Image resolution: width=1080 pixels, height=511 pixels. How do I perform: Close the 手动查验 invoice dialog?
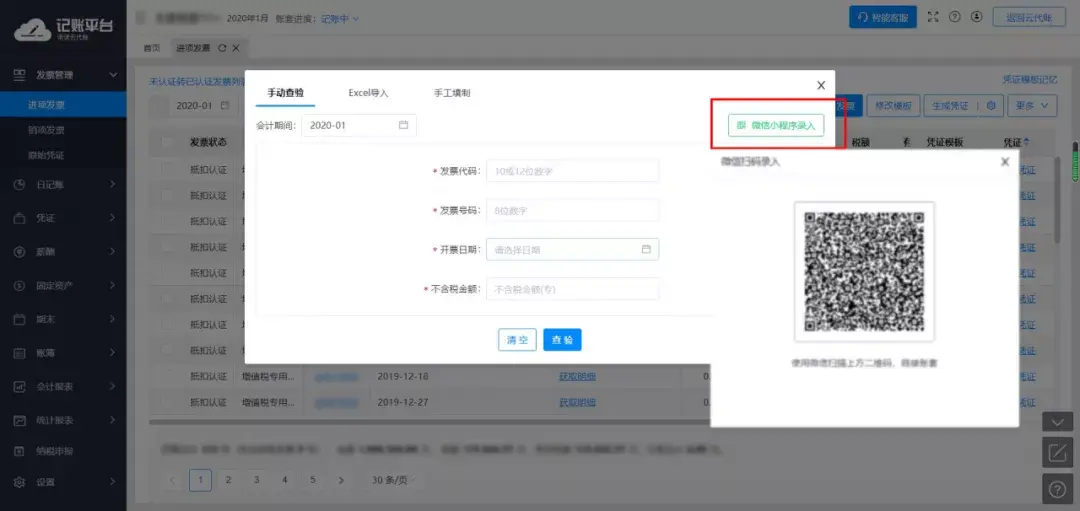tap(821, 85)
